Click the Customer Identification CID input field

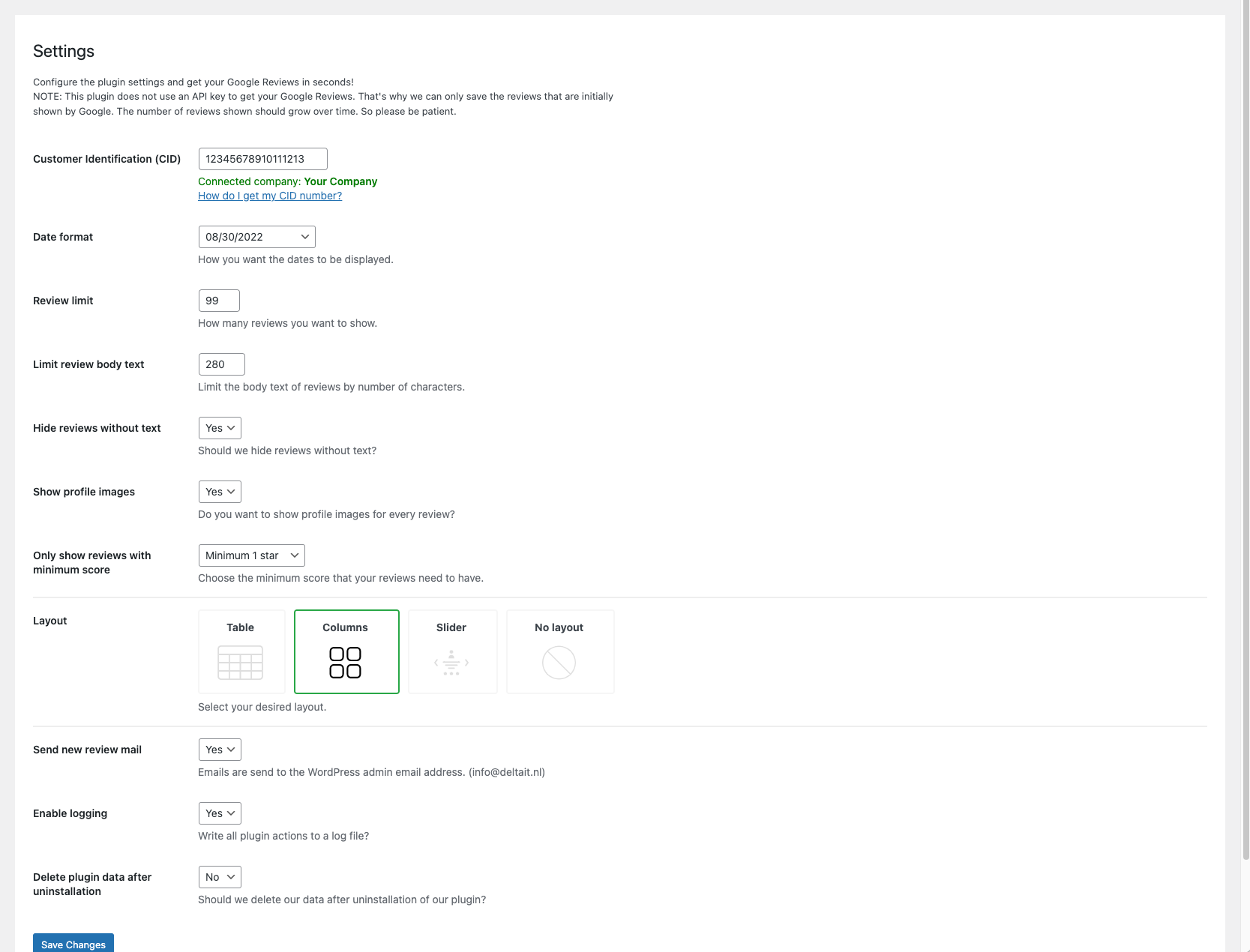click(262, 159)
